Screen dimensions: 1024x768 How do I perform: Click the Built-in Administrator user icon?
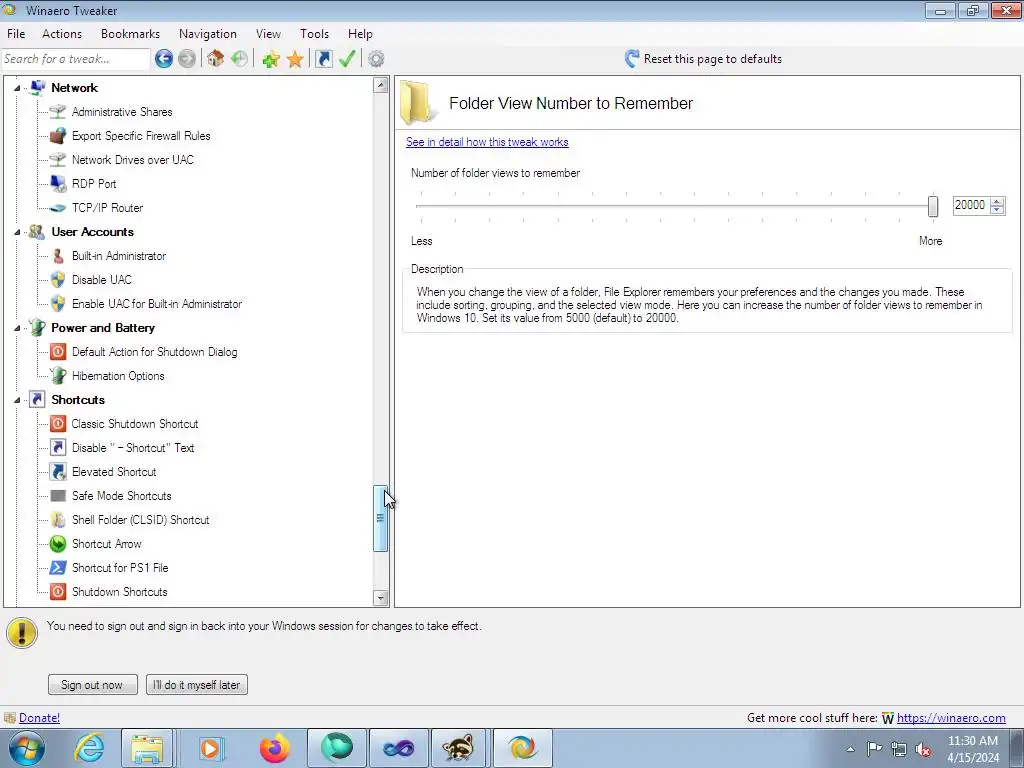point(58,255)
